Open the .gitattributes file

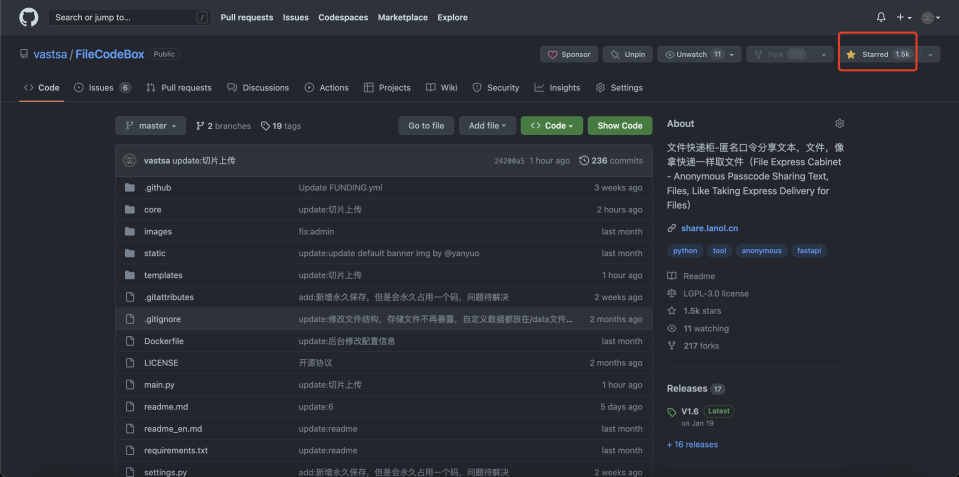pos(169,297)
